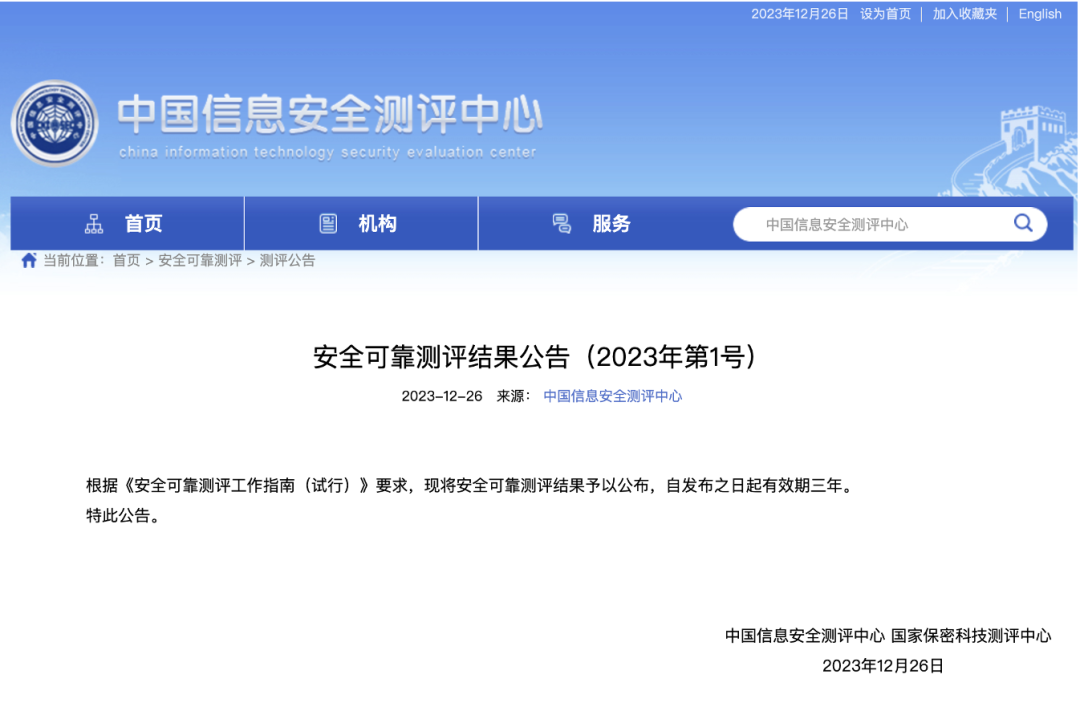Click the 设为首页 link

pos(885,14)
